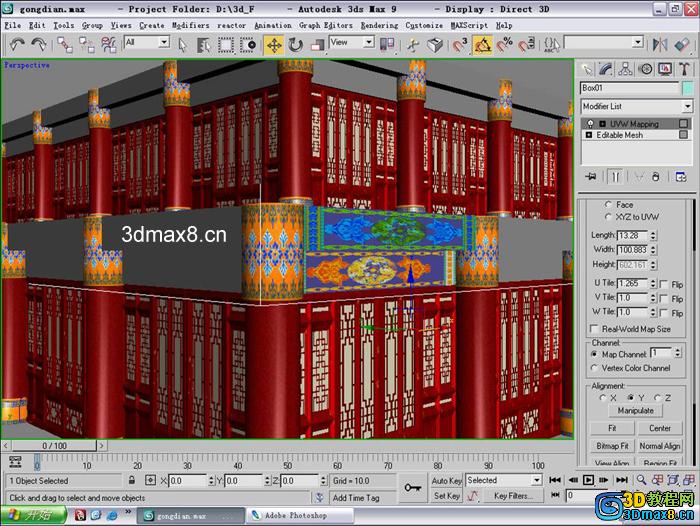Choose Rectangular Selection Region tool
The width and height of the screenshot is (700, 526).
tap(225, 45)
